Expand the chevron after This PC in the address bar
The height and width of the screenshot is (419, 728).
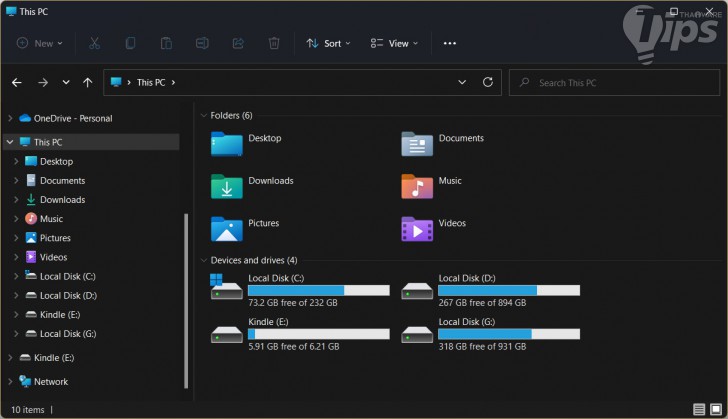coord(173,83)
